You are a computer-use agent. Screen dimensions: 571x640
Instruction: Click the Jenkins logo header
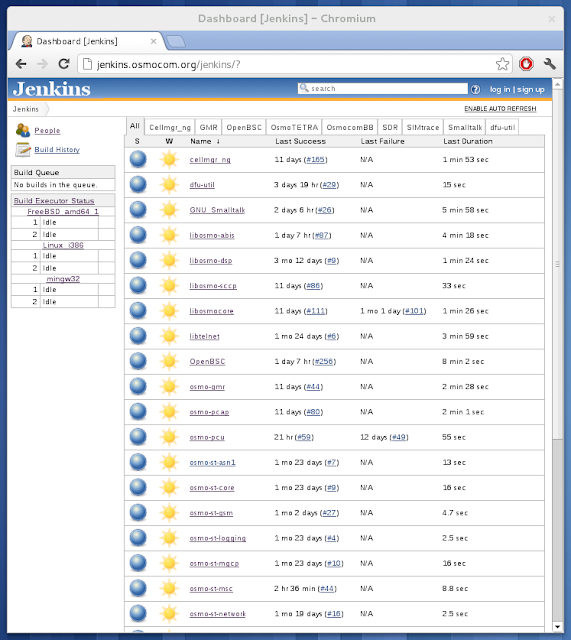[x=51, y=89]
